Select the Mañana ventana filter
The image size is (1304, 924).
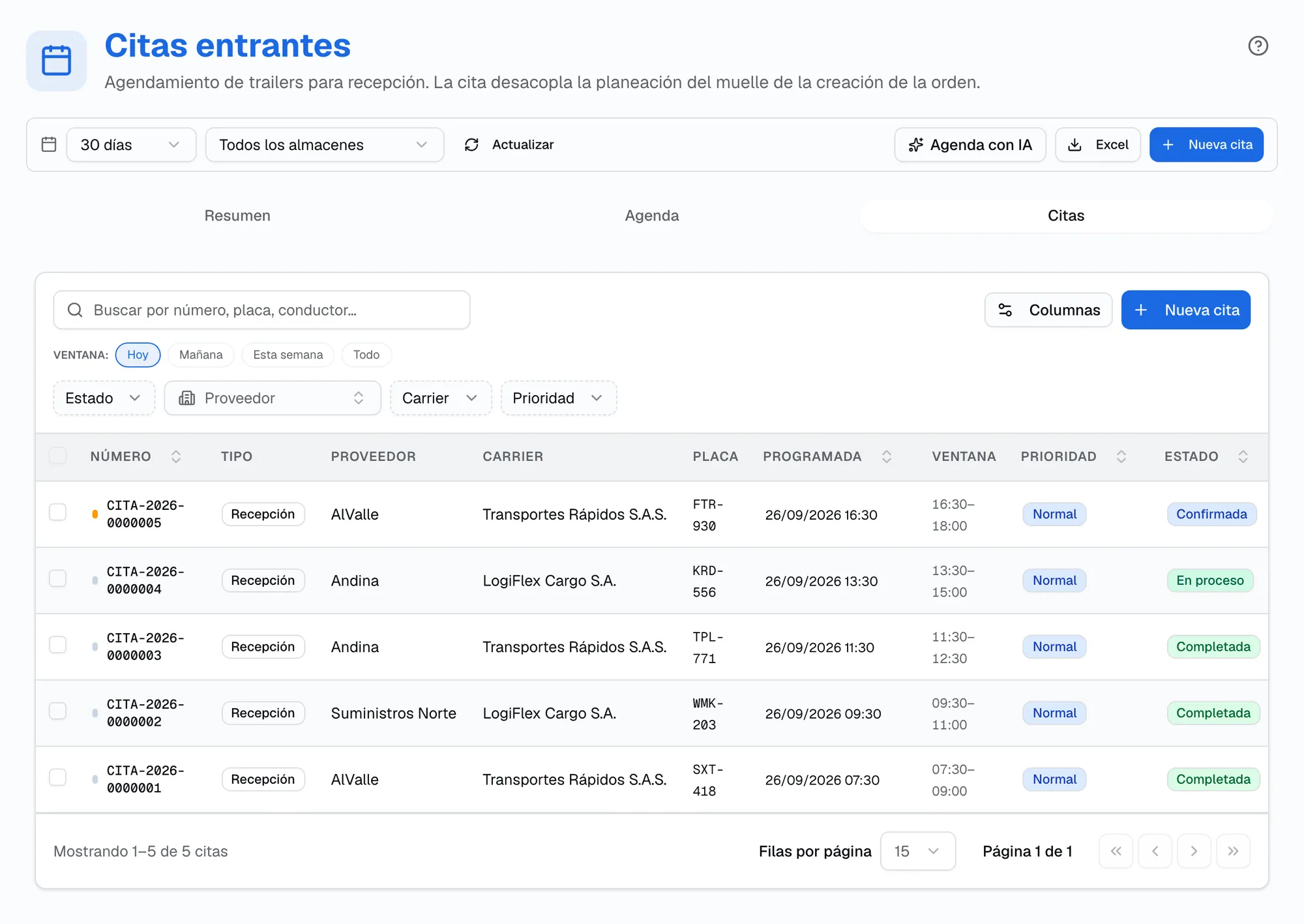coord(201,355)
